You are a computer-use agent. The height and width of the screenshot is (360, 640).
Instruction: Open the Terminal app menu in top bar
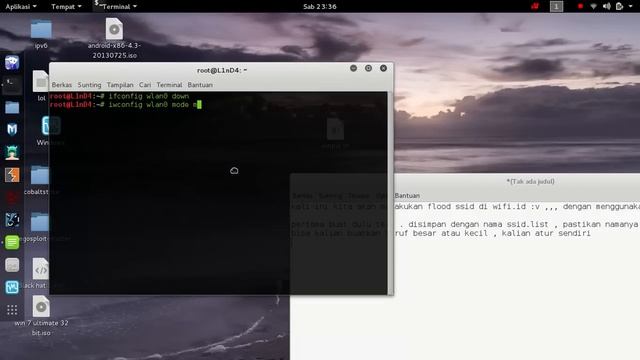[116, 6]
